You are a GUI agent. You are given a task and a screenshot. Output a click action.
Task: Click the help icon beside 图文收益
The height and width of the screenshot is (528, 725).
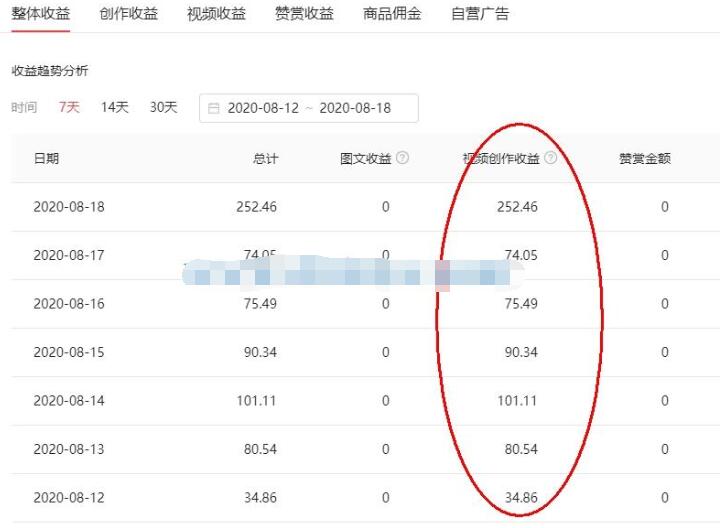click(x=402, y=158)
